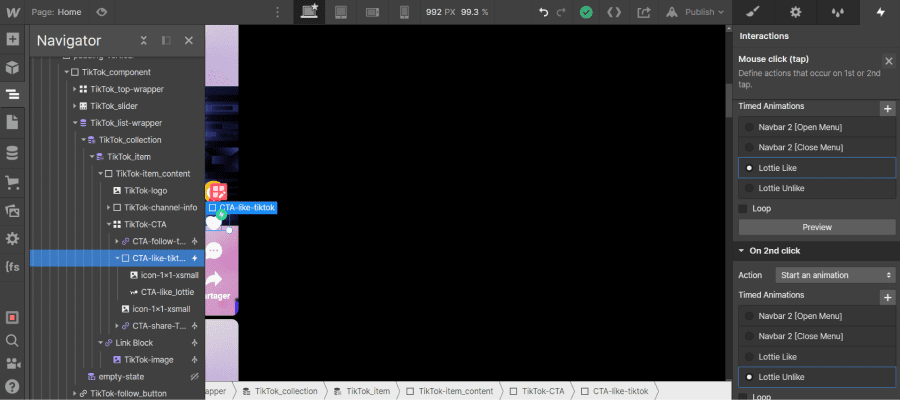
Task: Expand the TikTok_top-wrapper node
Action: (75, 89)
